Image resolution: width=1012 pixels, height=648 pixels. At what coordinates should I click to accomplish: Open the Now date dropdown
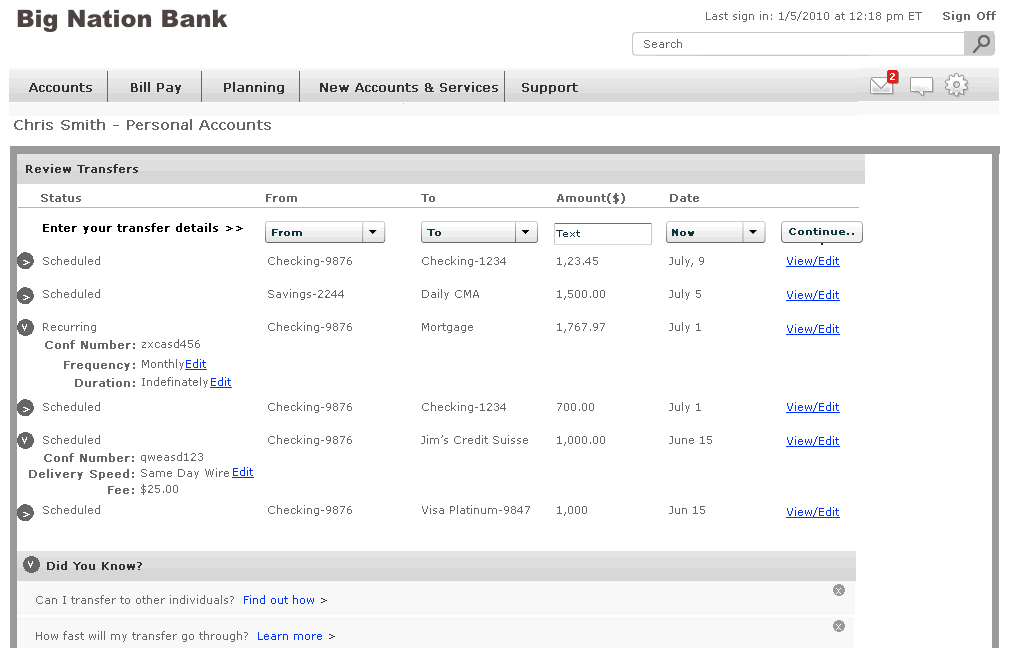[x=715, y=232]
